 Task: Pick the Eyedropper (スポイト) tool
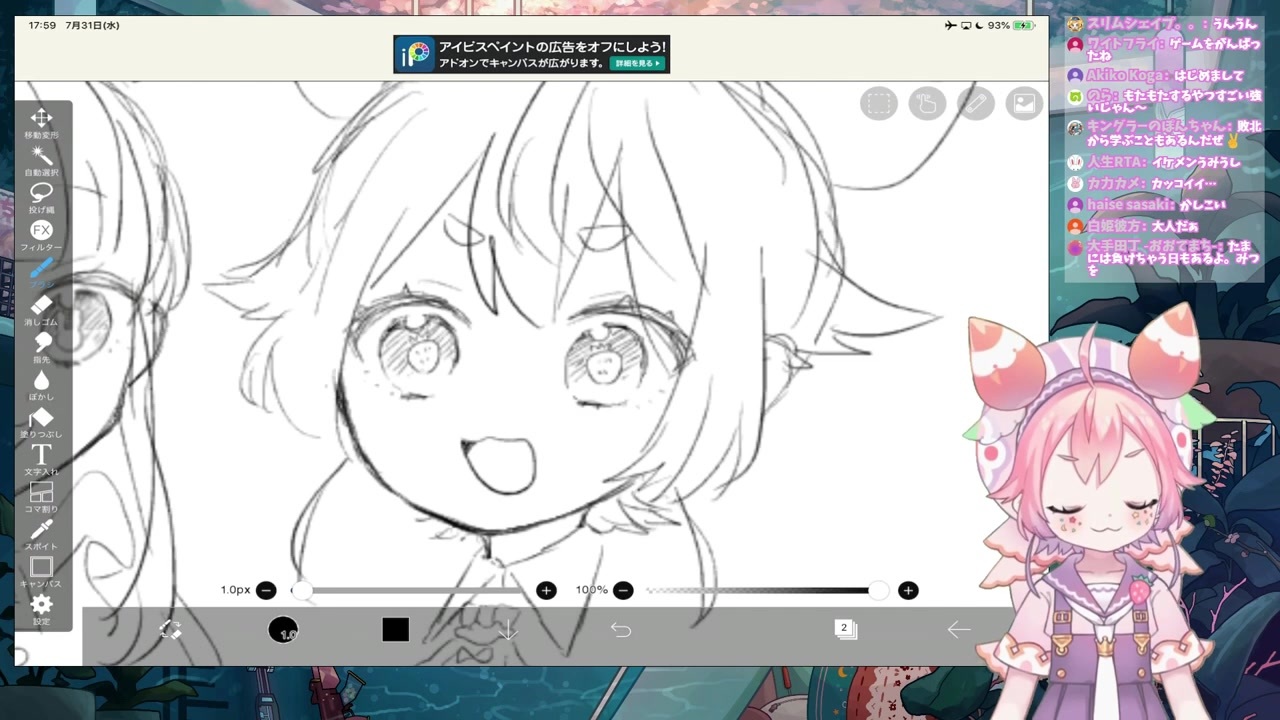coord(41,534)
